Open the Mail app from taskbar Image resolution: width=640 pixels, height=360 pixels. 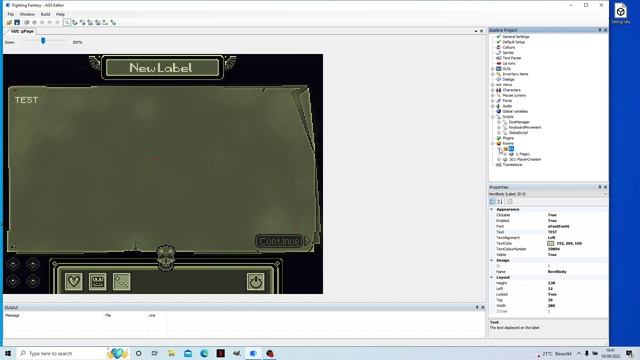click(x=188, y=353)
